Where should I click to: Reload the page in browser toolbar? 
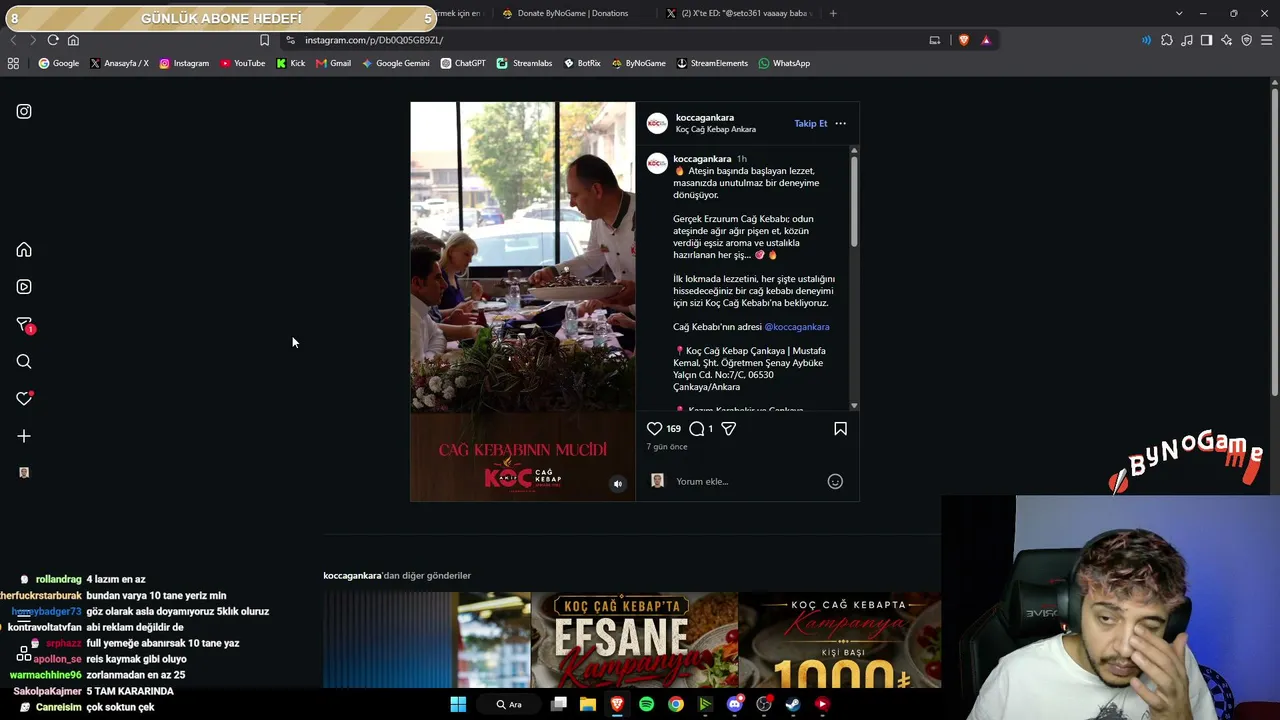coord(53,40)
